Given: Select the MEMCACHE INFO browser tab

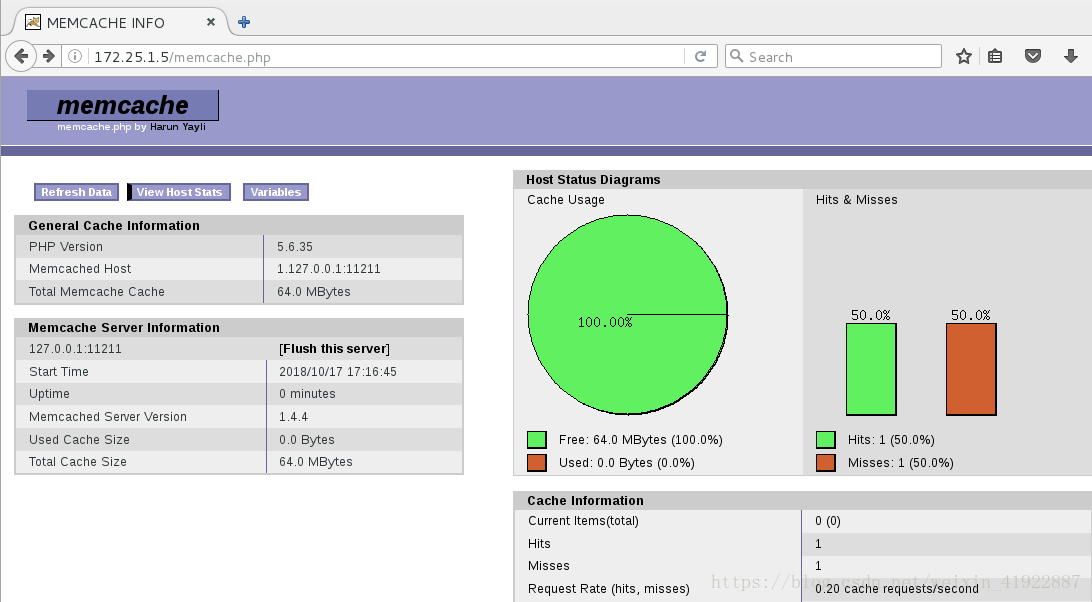Looking at the screenshot, I should [x=110, y=20].
